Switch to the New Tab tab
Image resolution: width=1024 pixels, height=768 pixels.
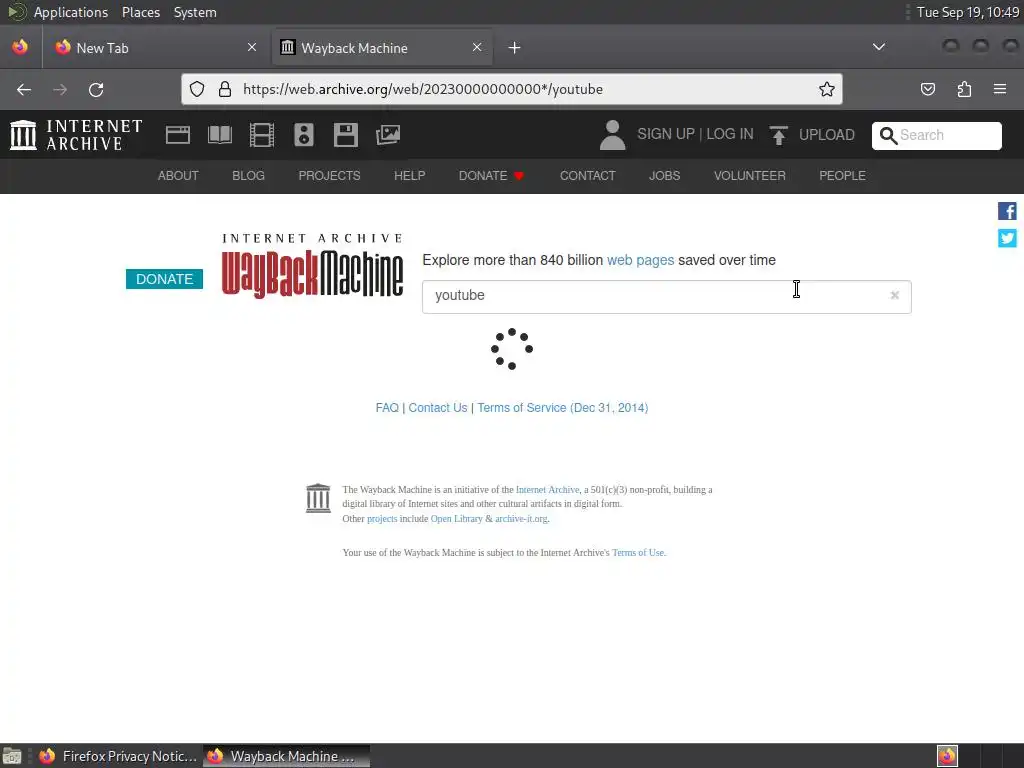coord(155,48)
